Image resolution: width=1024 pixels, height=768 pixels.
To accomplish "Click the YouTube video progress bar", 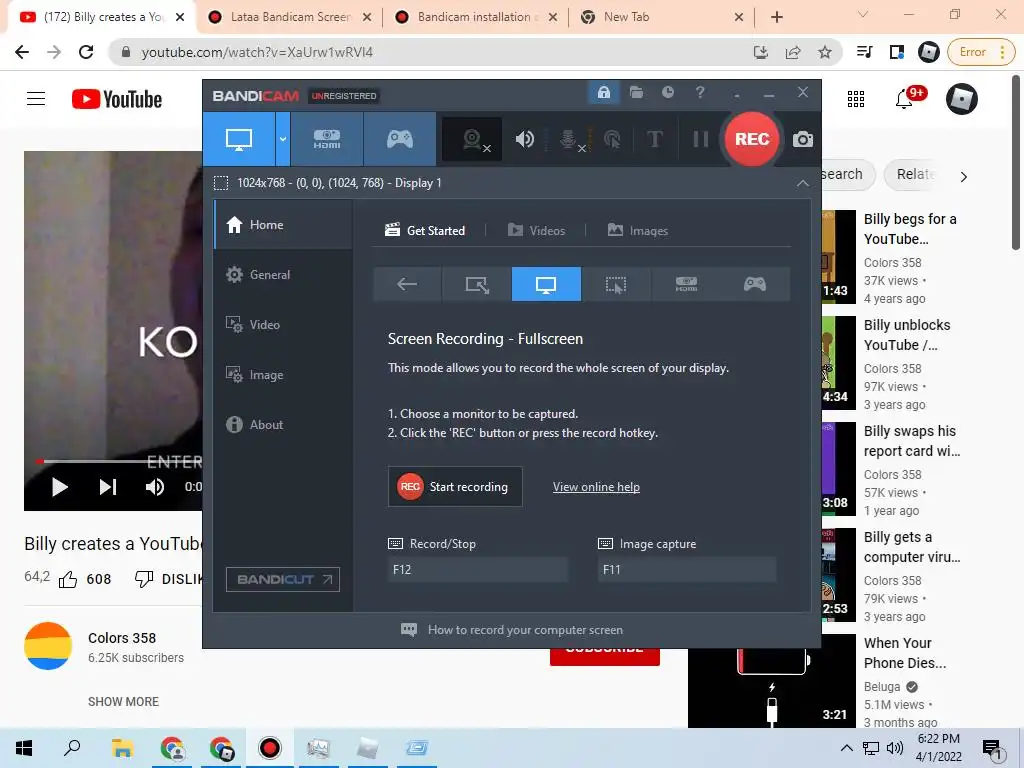I will pyautogui.click(x=119, y=461).
